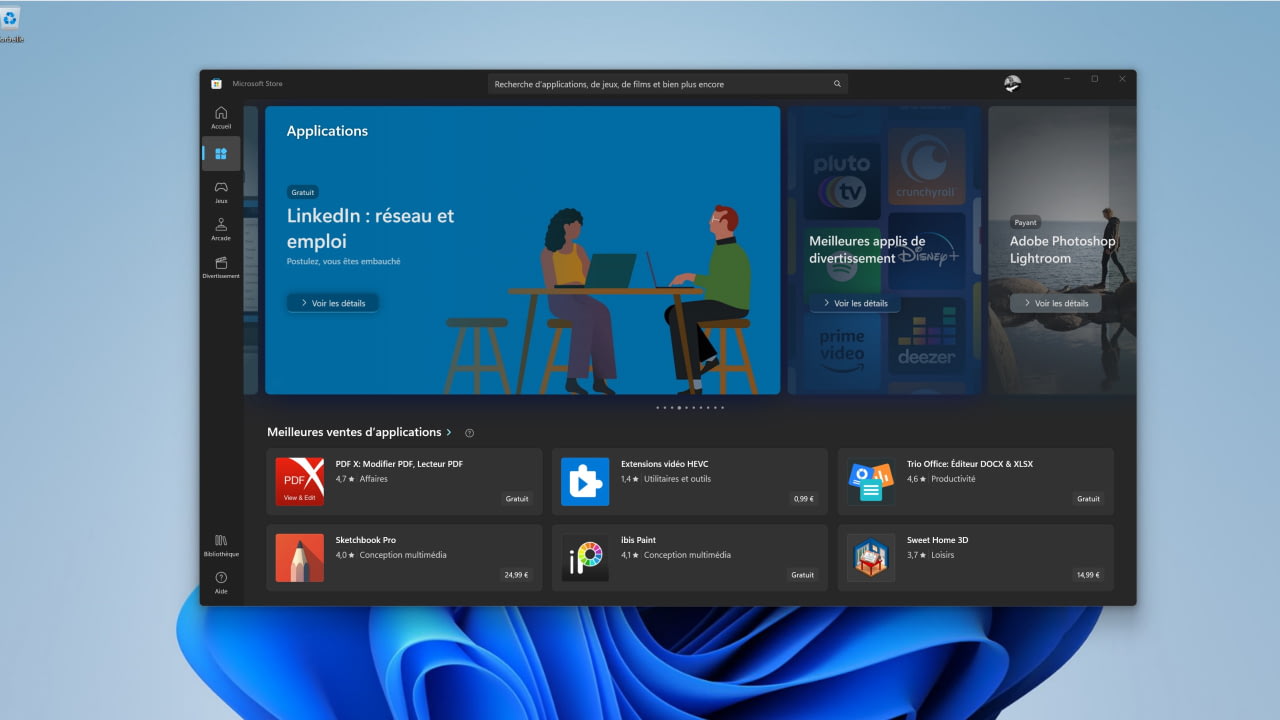Open PDF X: Modifier PDF app tile

coord(404,481)
